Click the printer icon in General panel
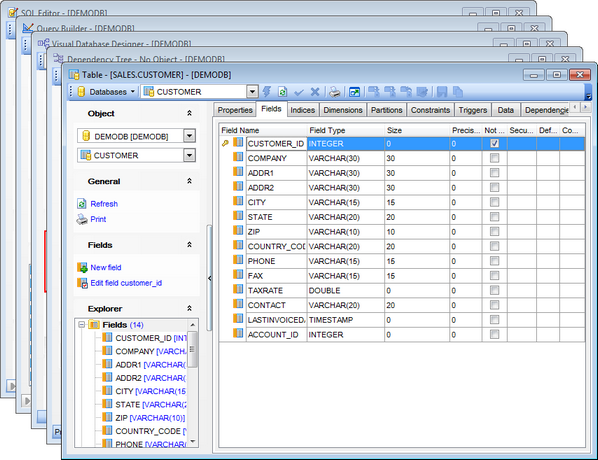The height and width of the screenshot is (460, 598). tap(82, 219)
